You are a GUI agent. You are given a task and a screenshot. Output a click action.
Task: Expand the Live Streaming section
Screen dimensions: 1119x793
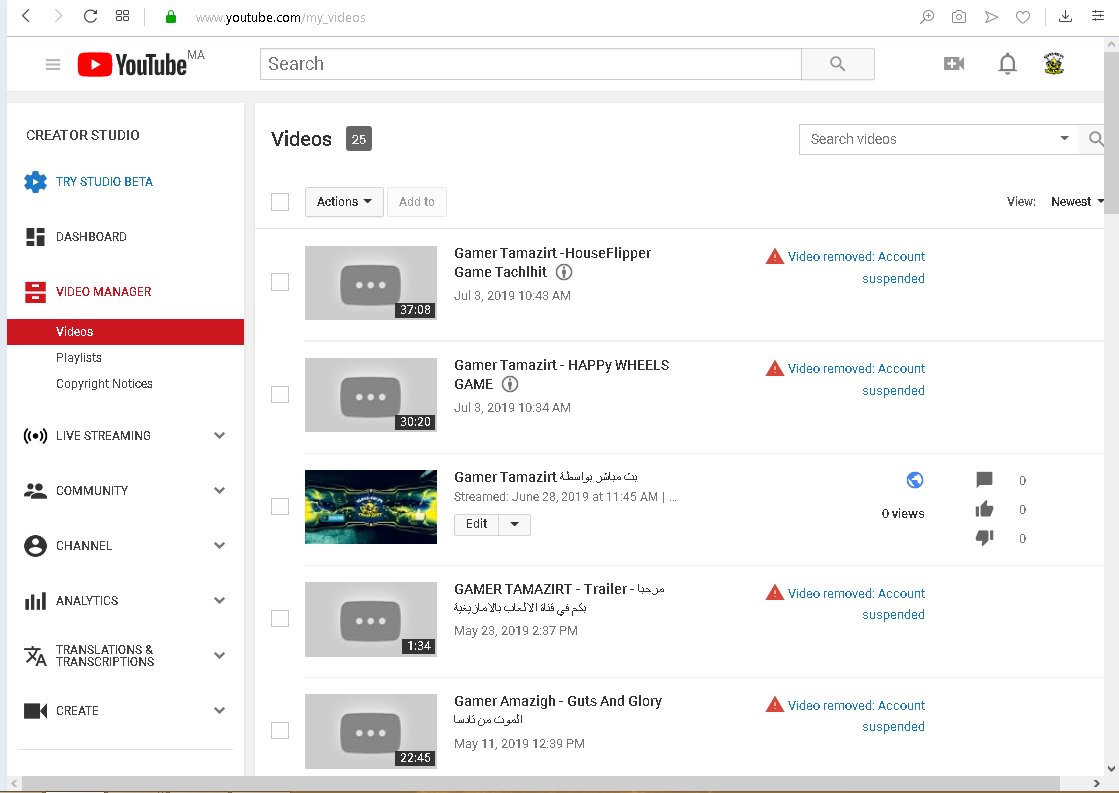pyautogui.click(x=220, y=435)
